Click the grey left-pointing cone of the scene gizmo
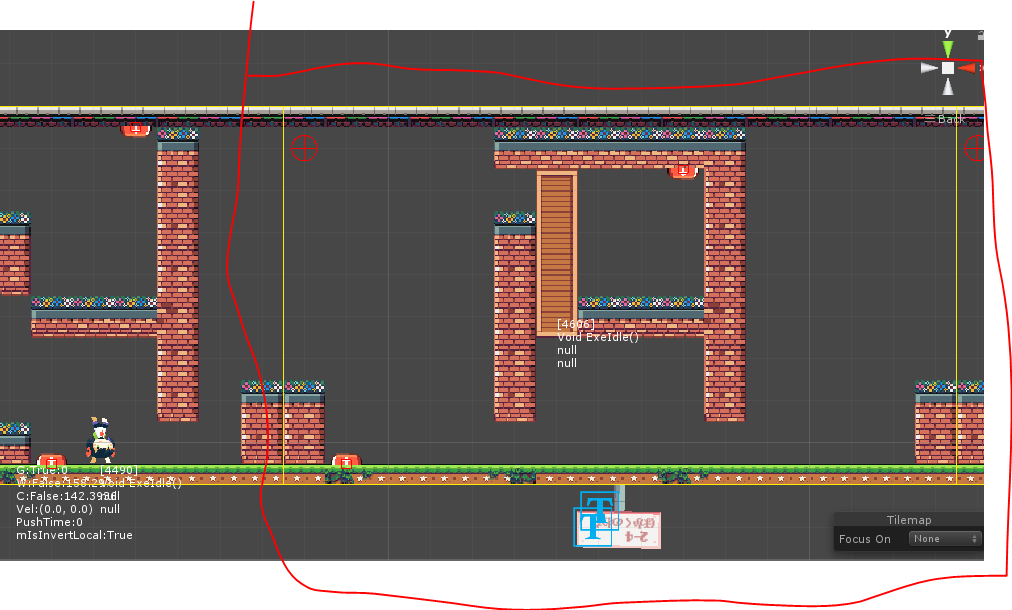This screenshot has width=1012, height=610. point(929,68)
